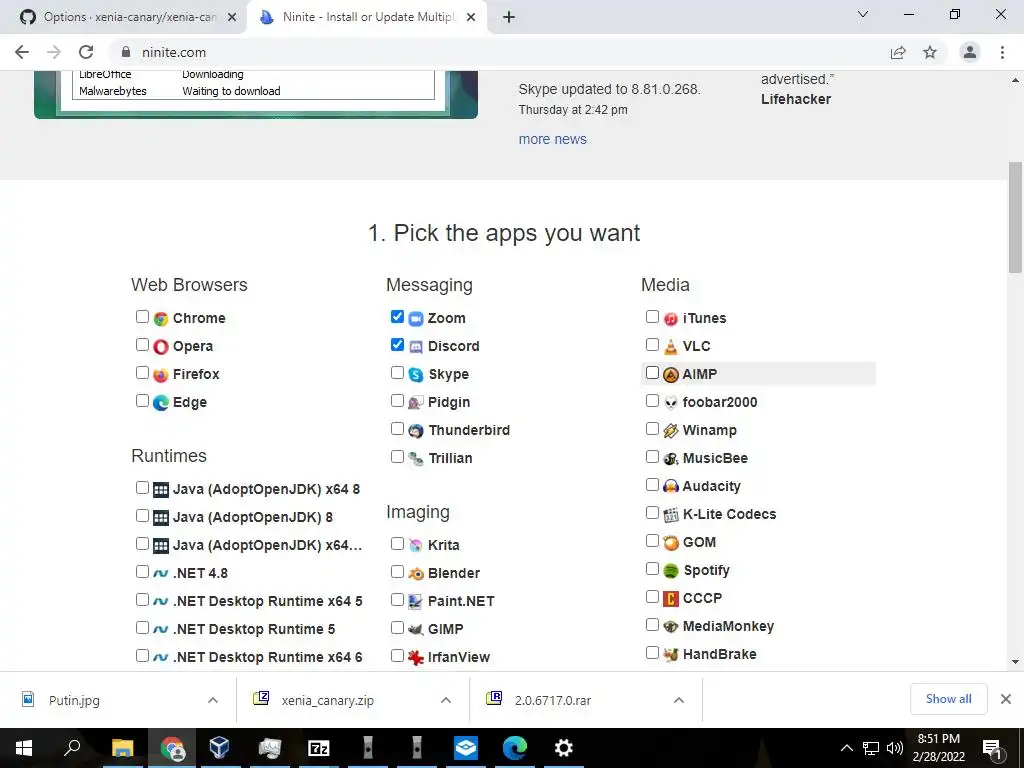Viewport: 1024px width, 768px height.
Task: Click the Pidgin icon
Action: (416, 403)
